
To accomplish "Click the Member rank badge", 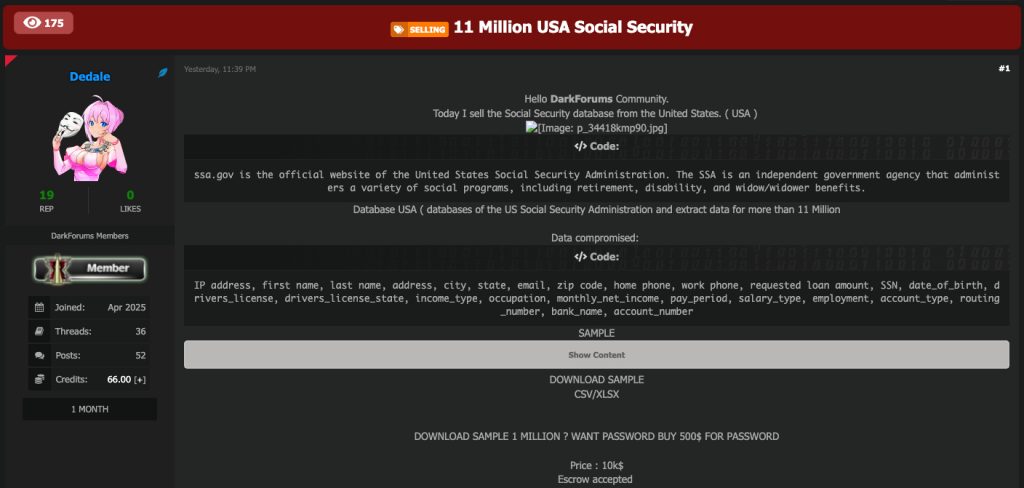I will click(x=89, y=268).
